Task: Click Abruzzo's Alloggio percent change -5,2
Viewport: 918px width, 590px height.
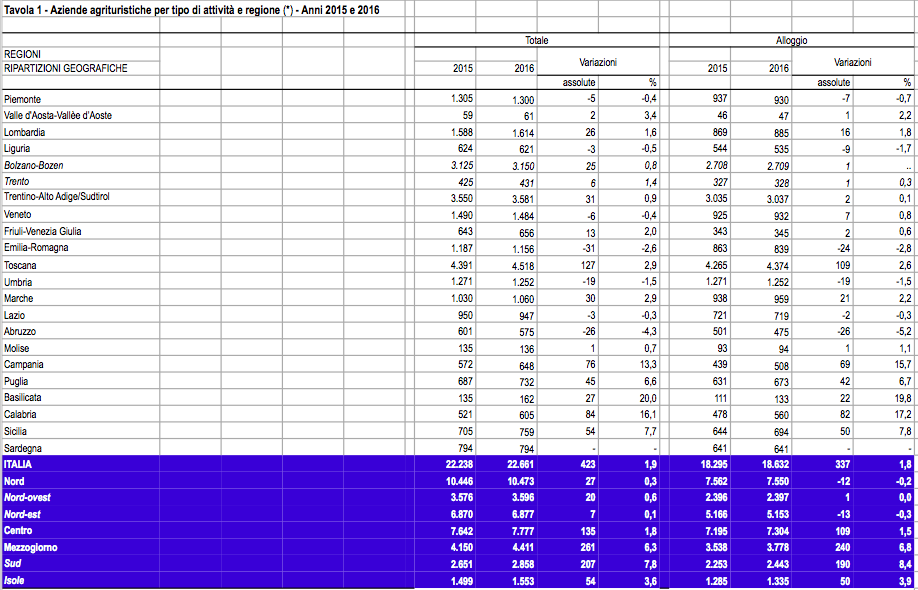Action: point(904,332)
